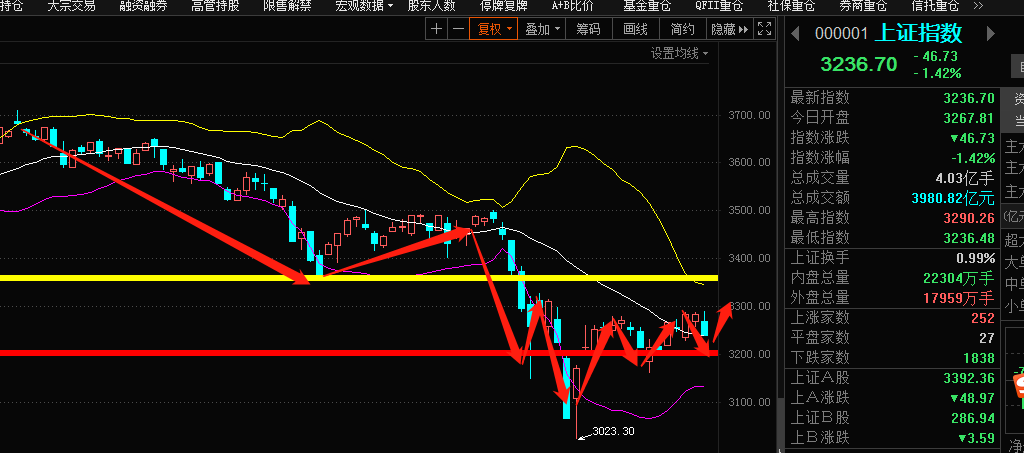Zoom out chart with minus icon
This screenshot has height=453, width=1024.
click(x=458, y=29)
